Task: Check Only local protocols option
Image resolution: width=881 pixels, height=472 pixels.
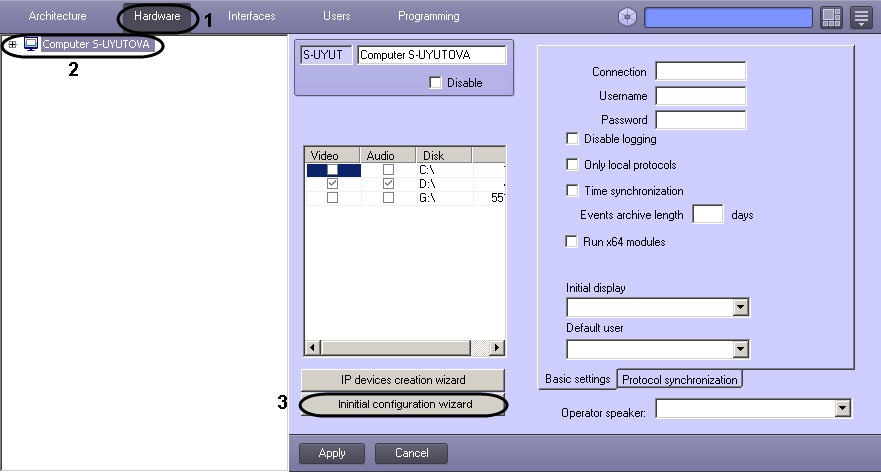Action: pos(573,165)
